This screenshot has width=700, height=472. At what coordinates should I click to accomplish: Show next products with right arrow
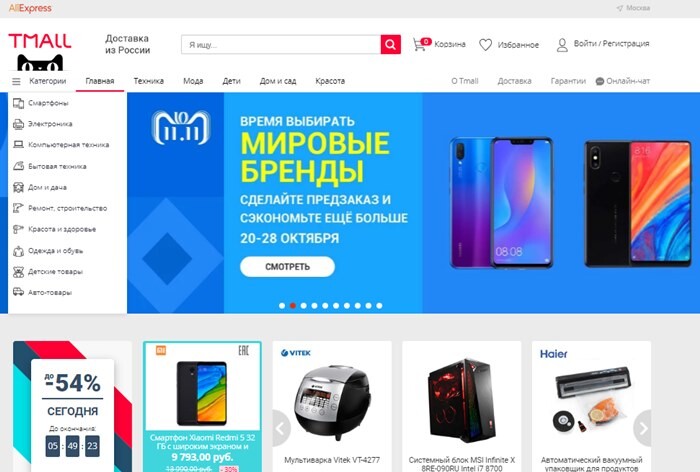643,428
